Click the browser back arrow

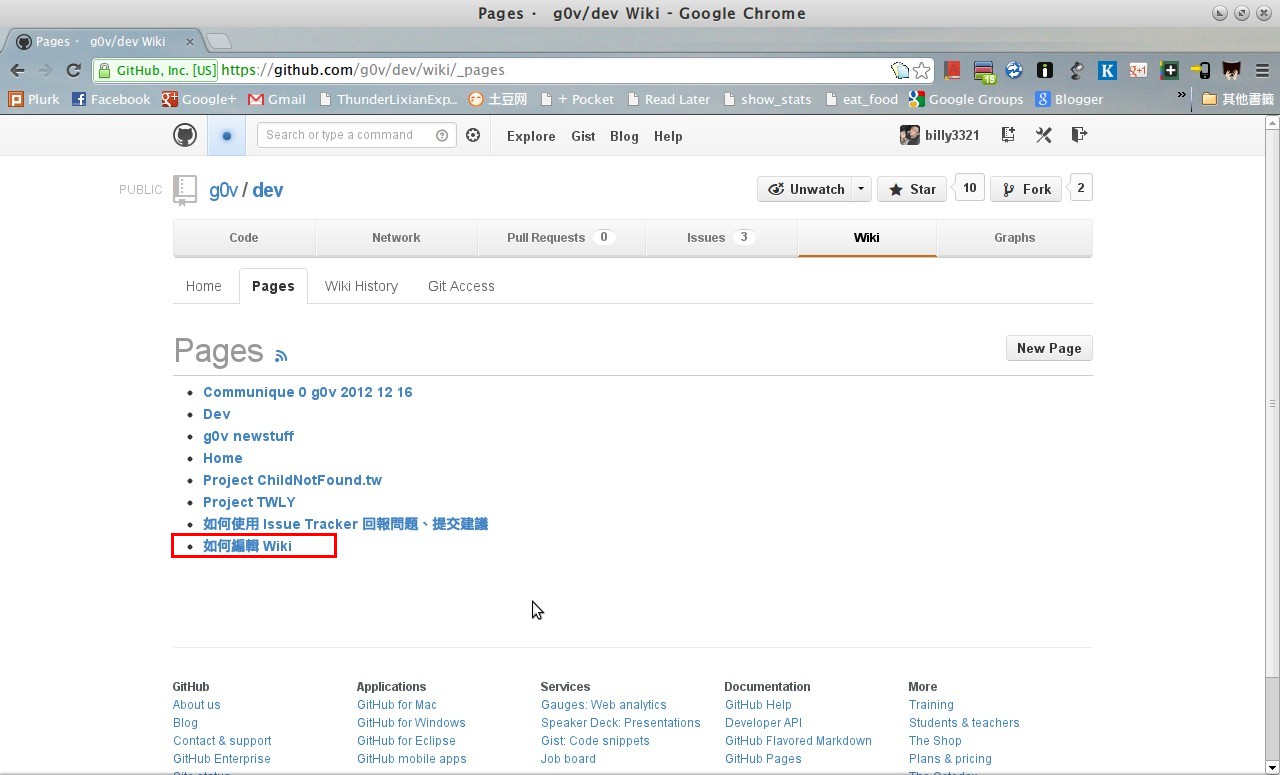17,70
